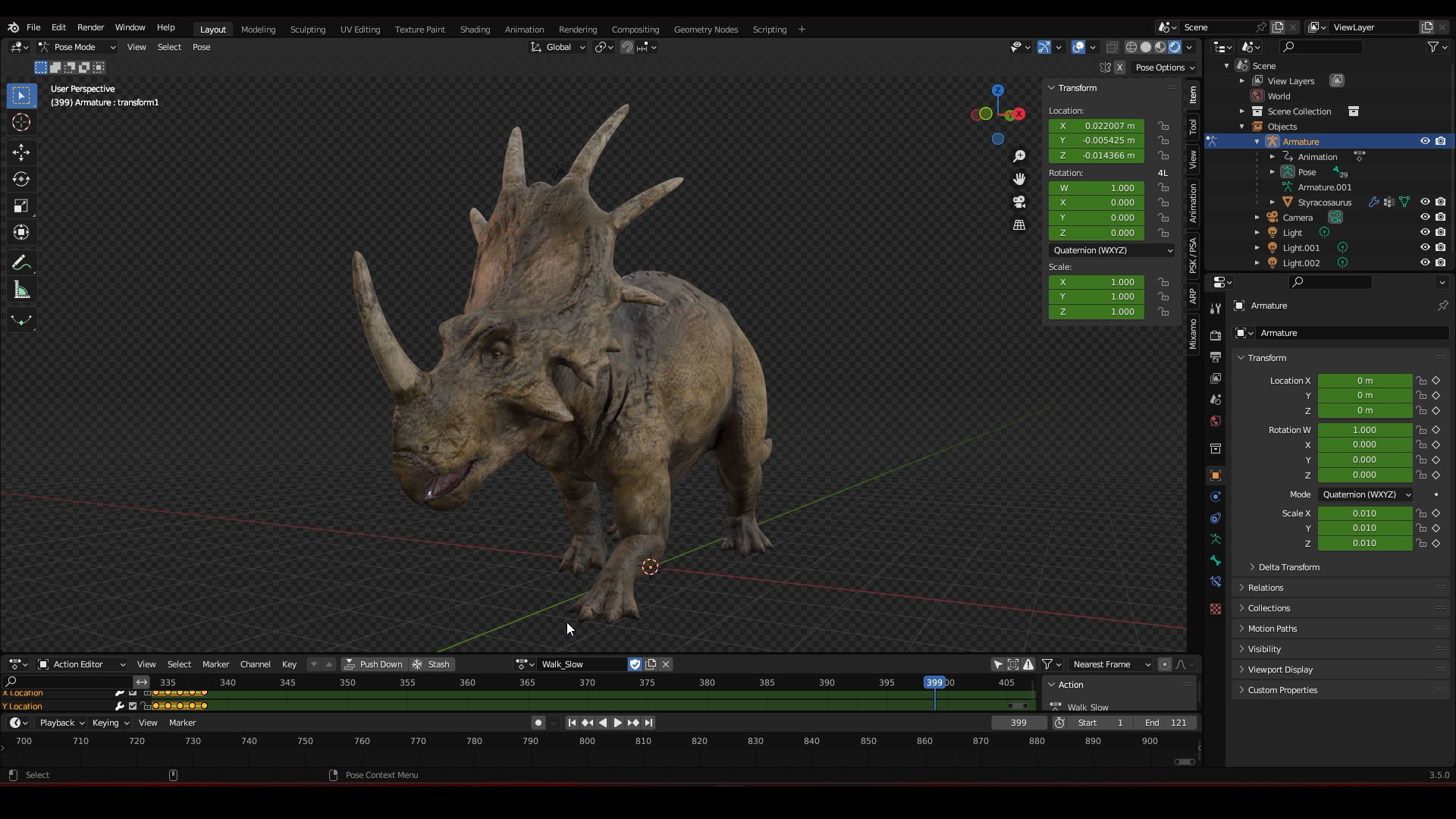
Task: Expand the Styracosaurus tree item
Action: (x=1272, y=202)
